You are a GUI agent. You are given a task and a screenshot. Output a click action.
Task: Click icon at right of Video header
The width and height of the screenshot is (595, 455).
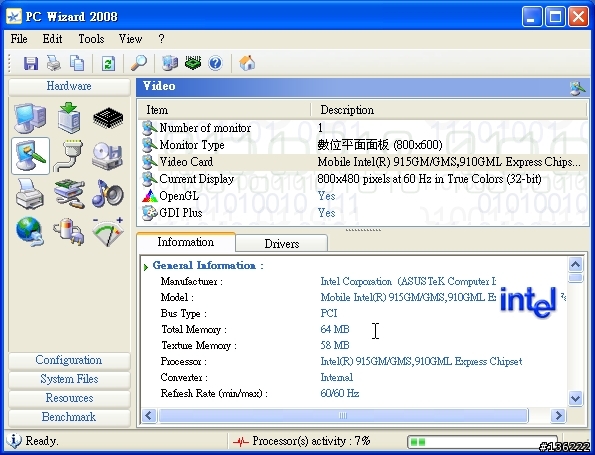pyautogui.click(x=578, y=88)
